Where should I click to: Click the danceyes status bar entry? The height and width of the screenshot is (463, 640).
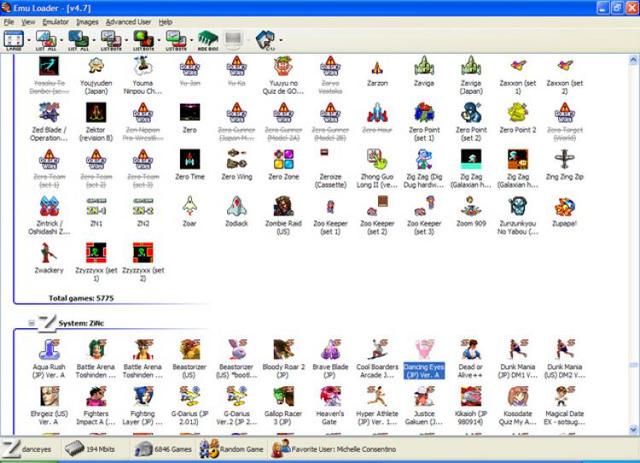click(x=27, y=449)
